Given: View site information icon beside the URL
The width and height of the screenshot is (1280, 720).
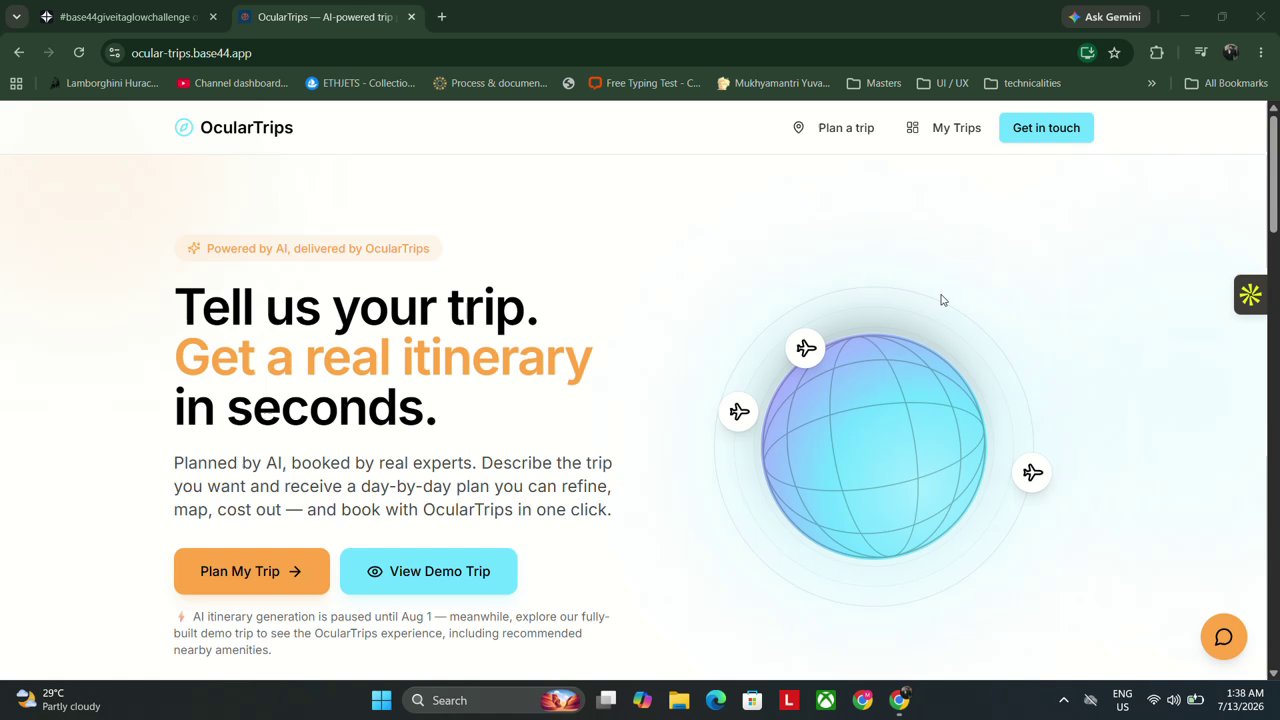Looking at the screenshot, I should click(x=115, y=53).
